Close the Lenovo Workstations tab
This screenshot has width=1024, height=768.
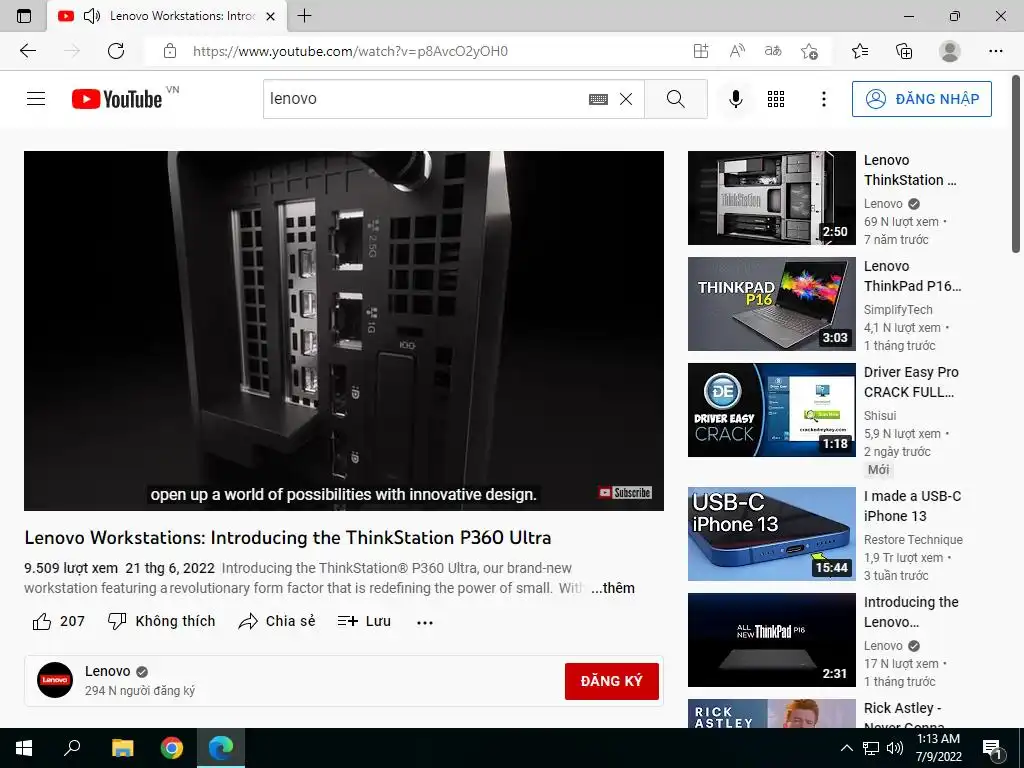pos(270,16)
